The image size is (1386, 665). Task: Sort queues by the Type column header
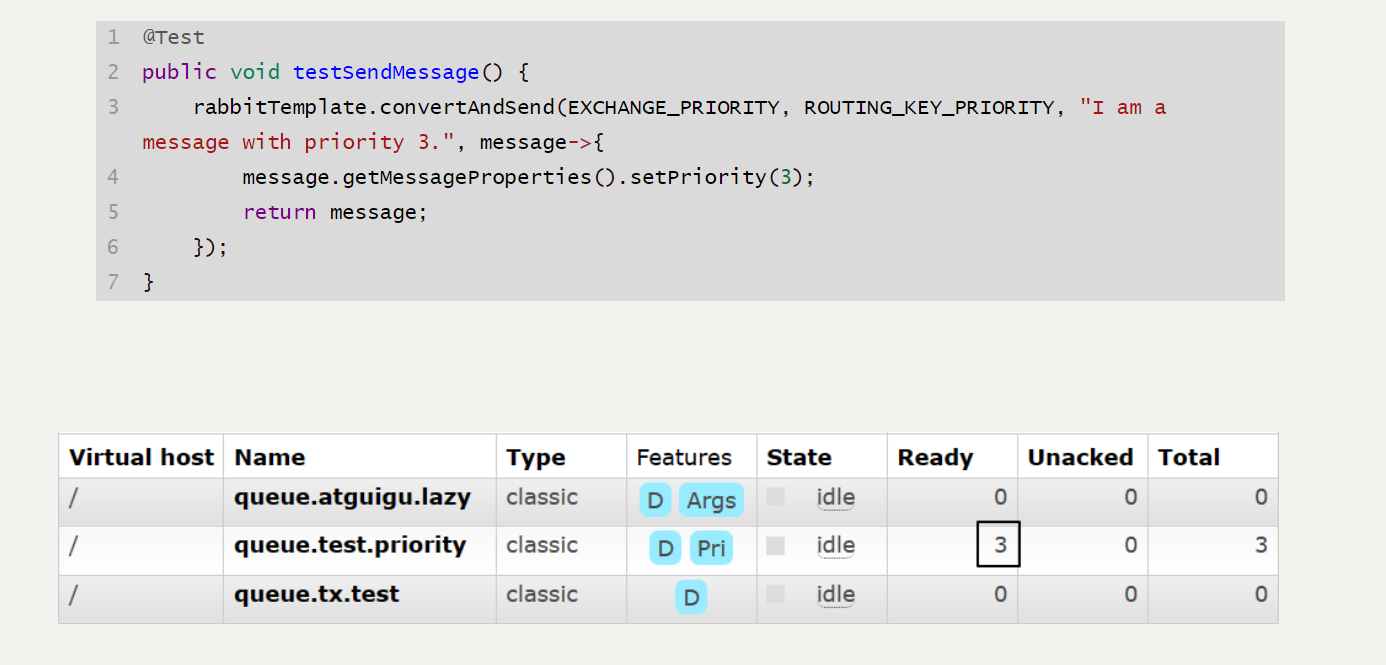(x=535, y=458)
